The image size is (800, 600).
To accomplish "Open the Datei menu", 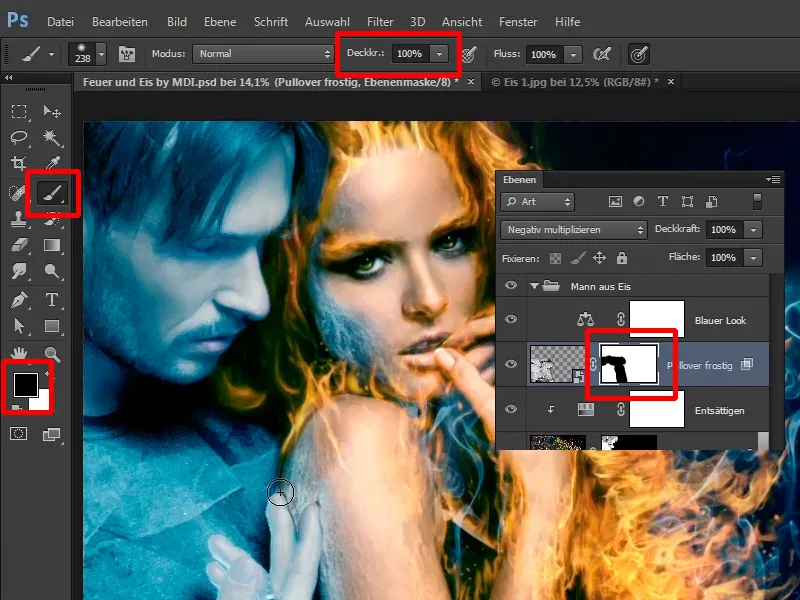I will coord(60,22).
